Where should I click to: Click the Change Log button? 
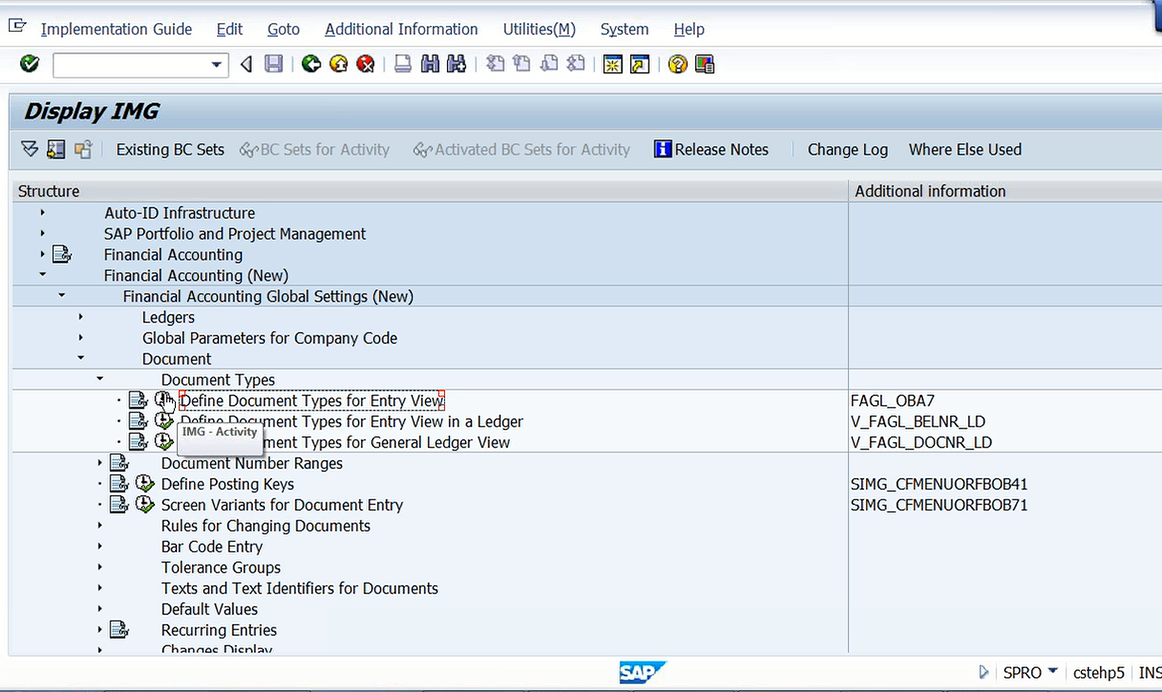click(x=847, y=150)
